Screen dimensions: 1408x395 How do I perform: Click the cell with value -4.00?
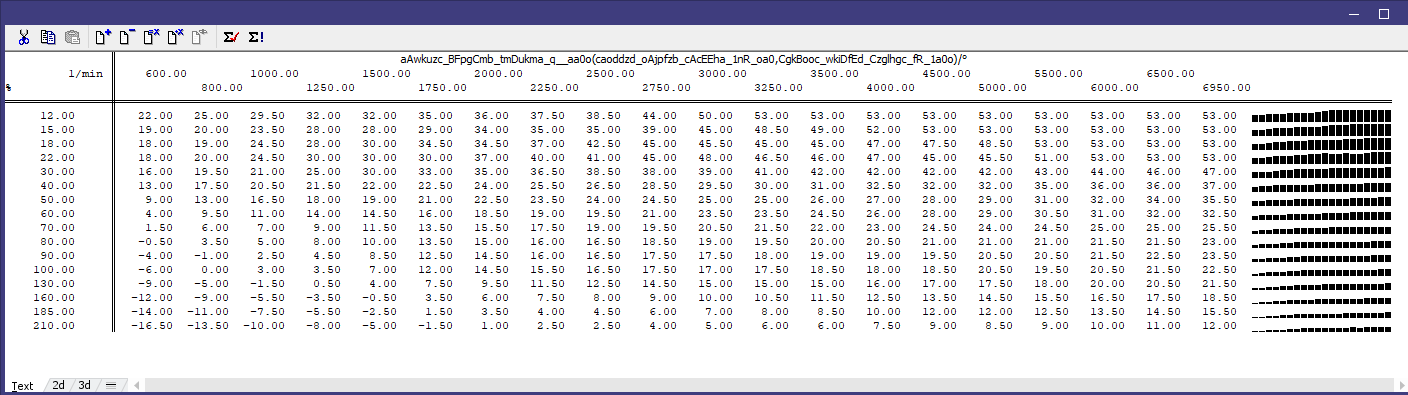point(155,256)
